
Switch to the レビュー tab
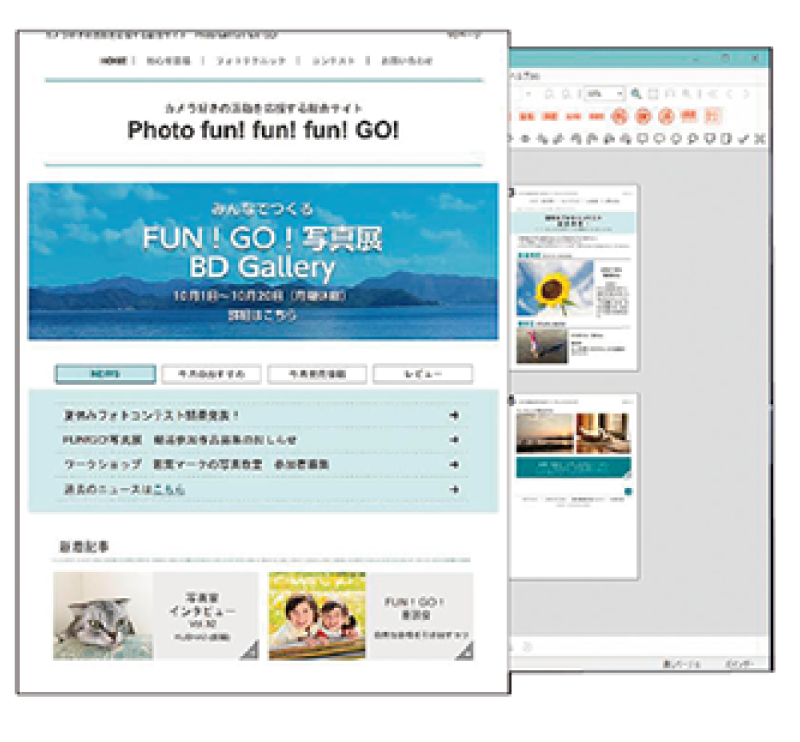[422, 374]
